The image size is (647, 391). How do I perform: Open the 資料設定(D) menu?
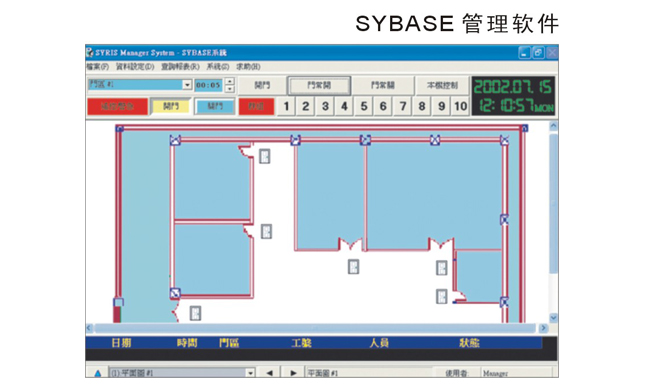click(135, 66)
